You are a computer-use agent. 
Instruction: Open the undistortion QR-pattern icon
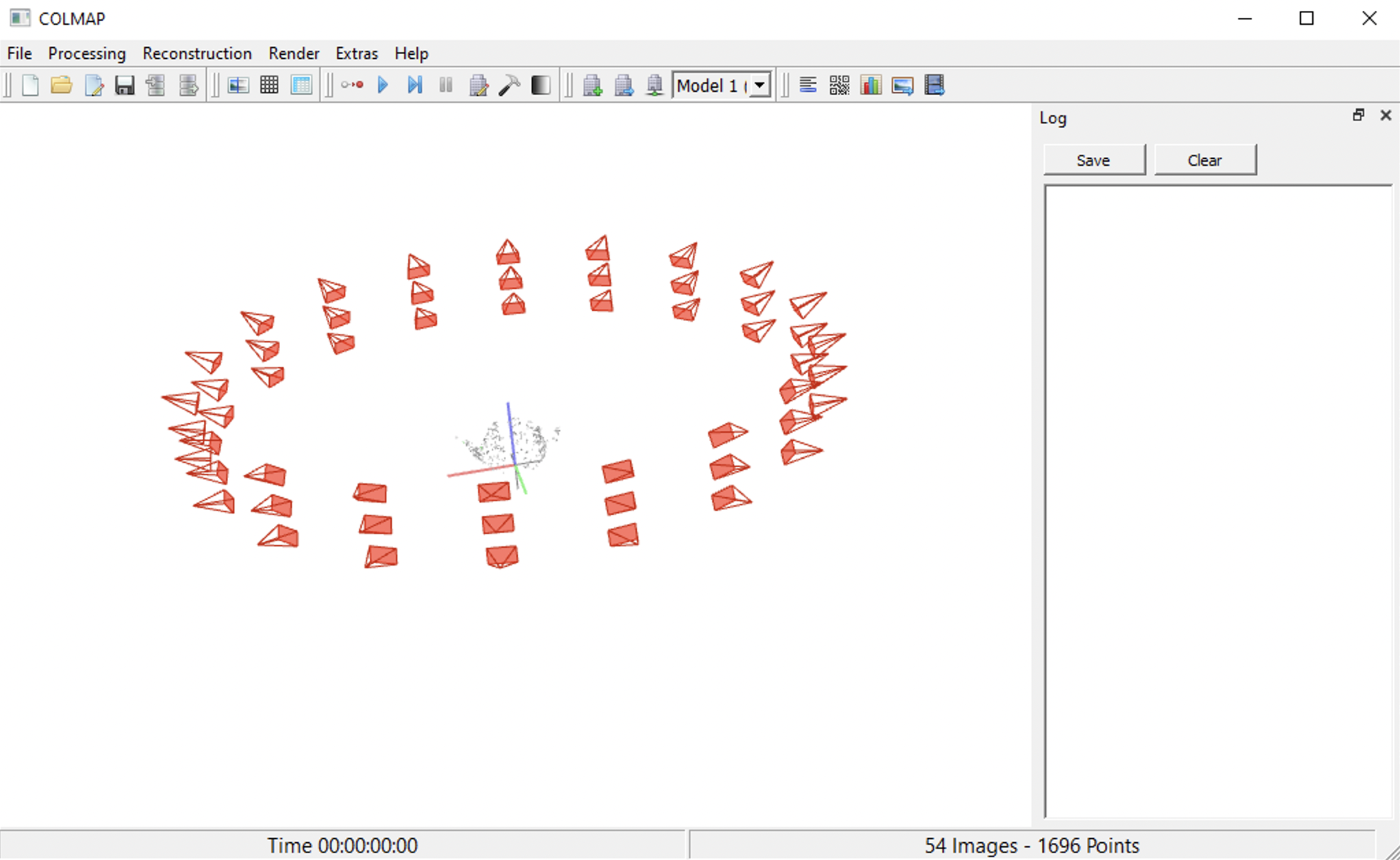coord(838,85)
